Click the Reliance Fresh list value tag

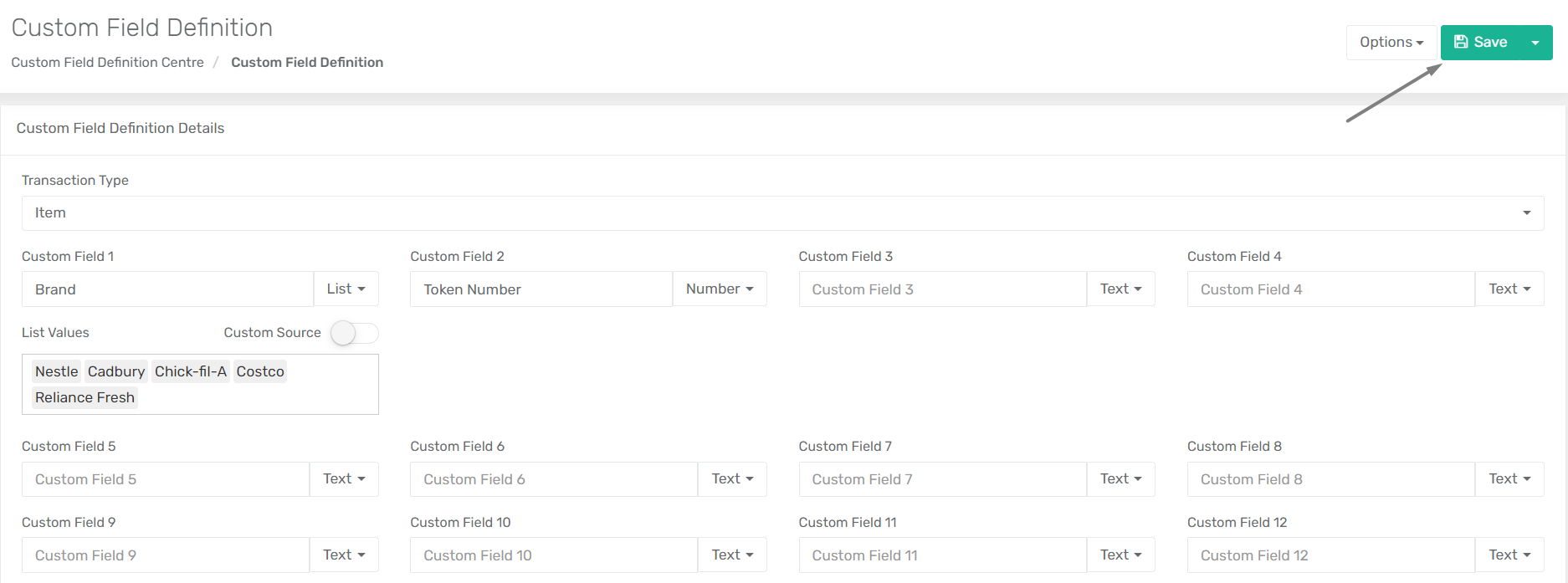85,397
